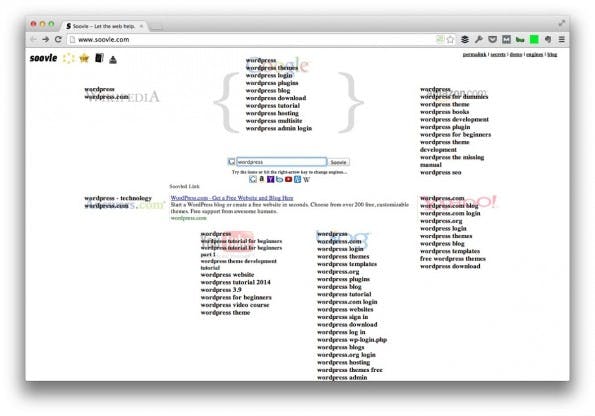The width and height of the screenshot is (595, 416).
Task: Open WordPress.com Get a Free Website link
Action: pyautogui.click(x=232, y=198)
